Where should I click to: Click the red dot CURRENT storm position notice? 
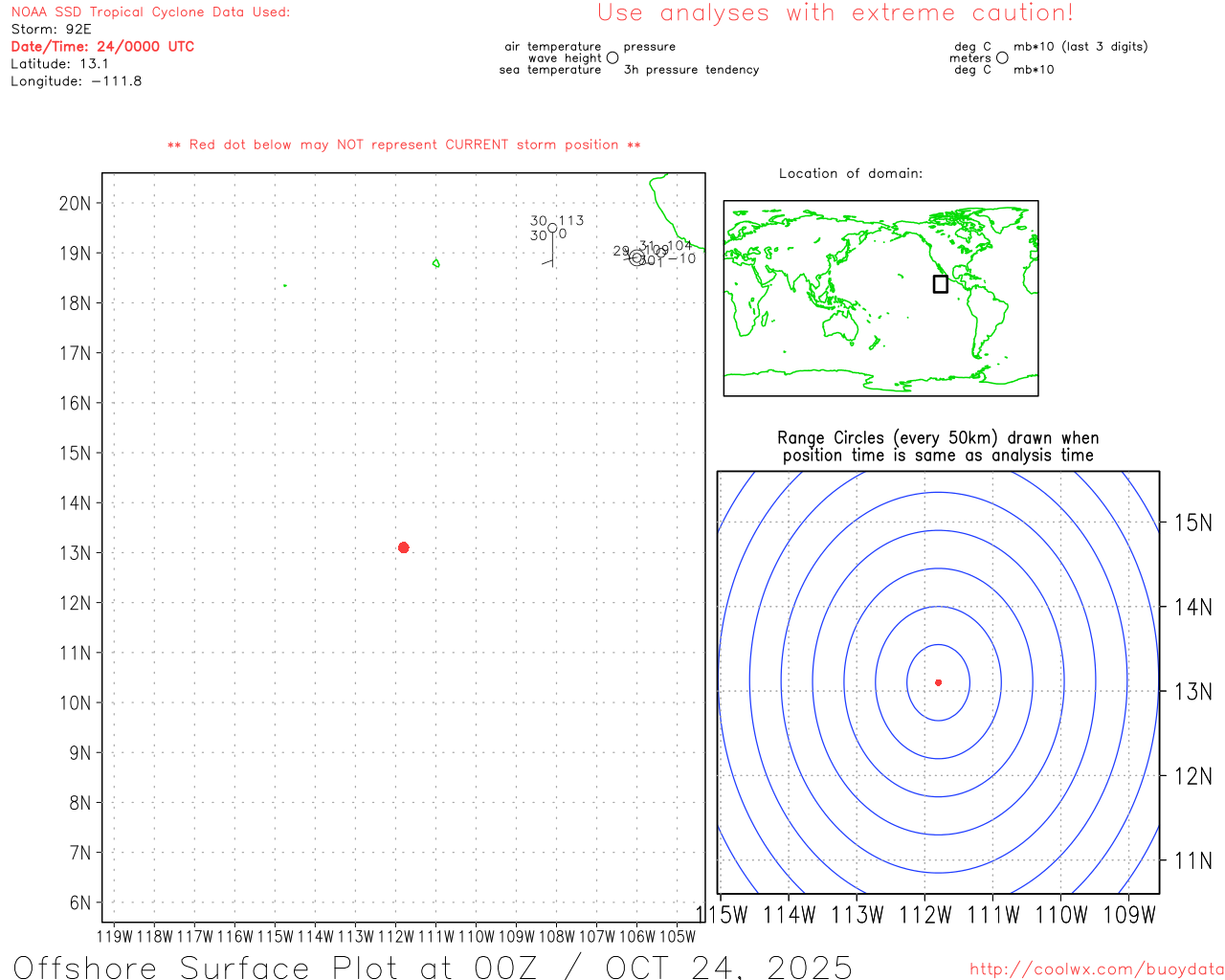(x=404, y=145)
